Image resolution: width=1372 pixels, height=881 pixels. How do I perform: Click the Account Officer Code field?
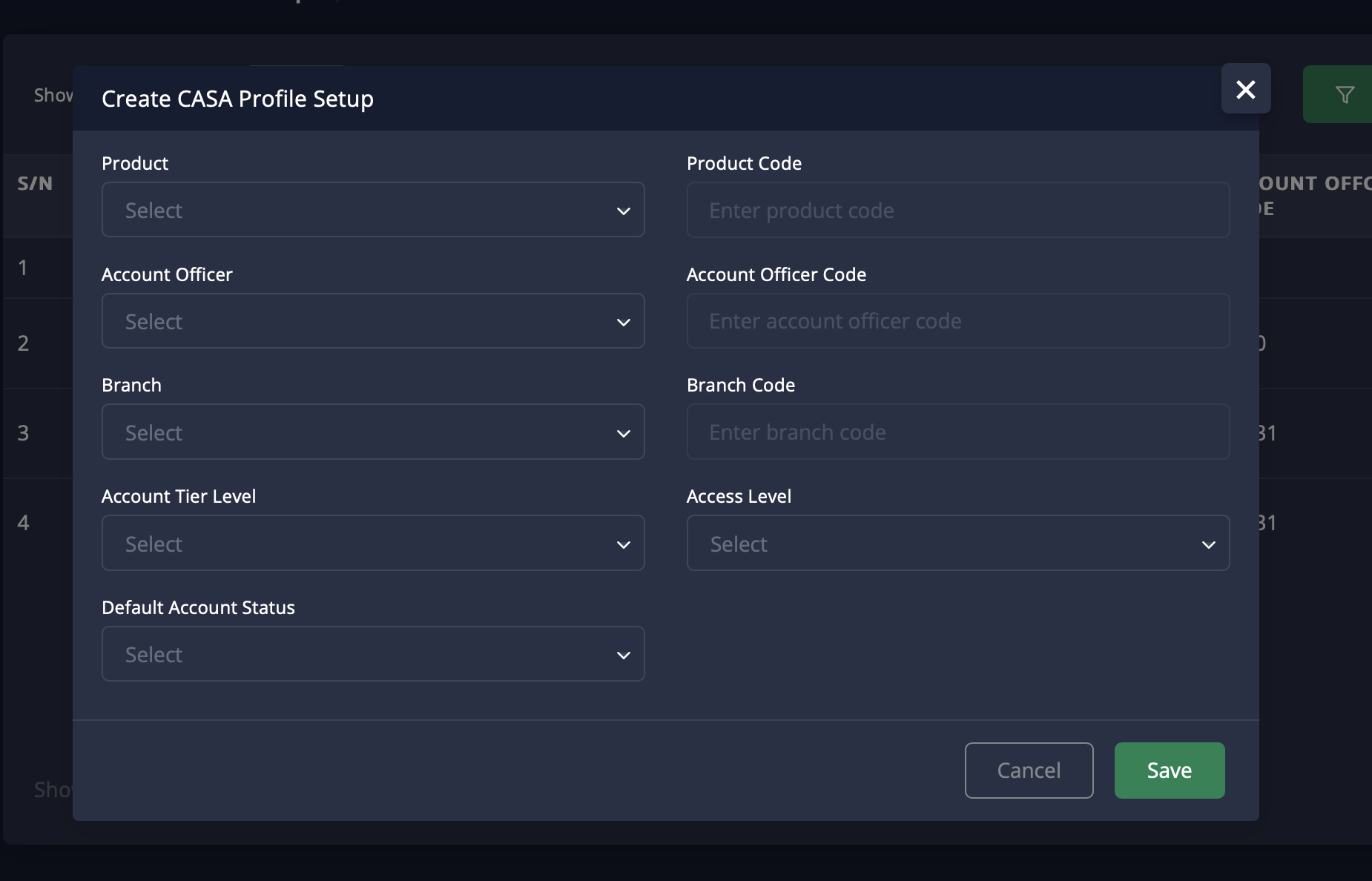[x=957, y=321]
